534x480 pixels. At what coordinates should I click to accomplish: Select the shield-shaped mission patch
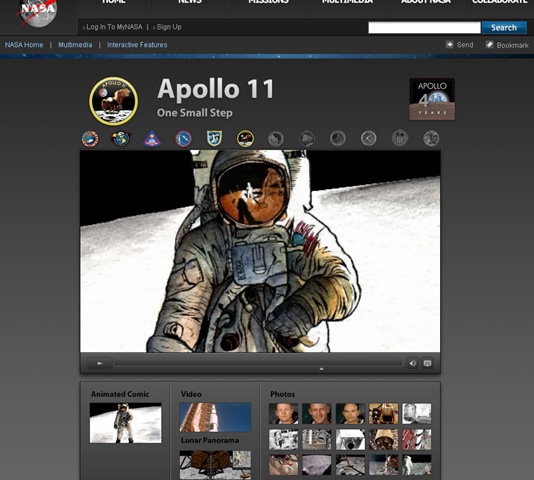click(214, 138)
